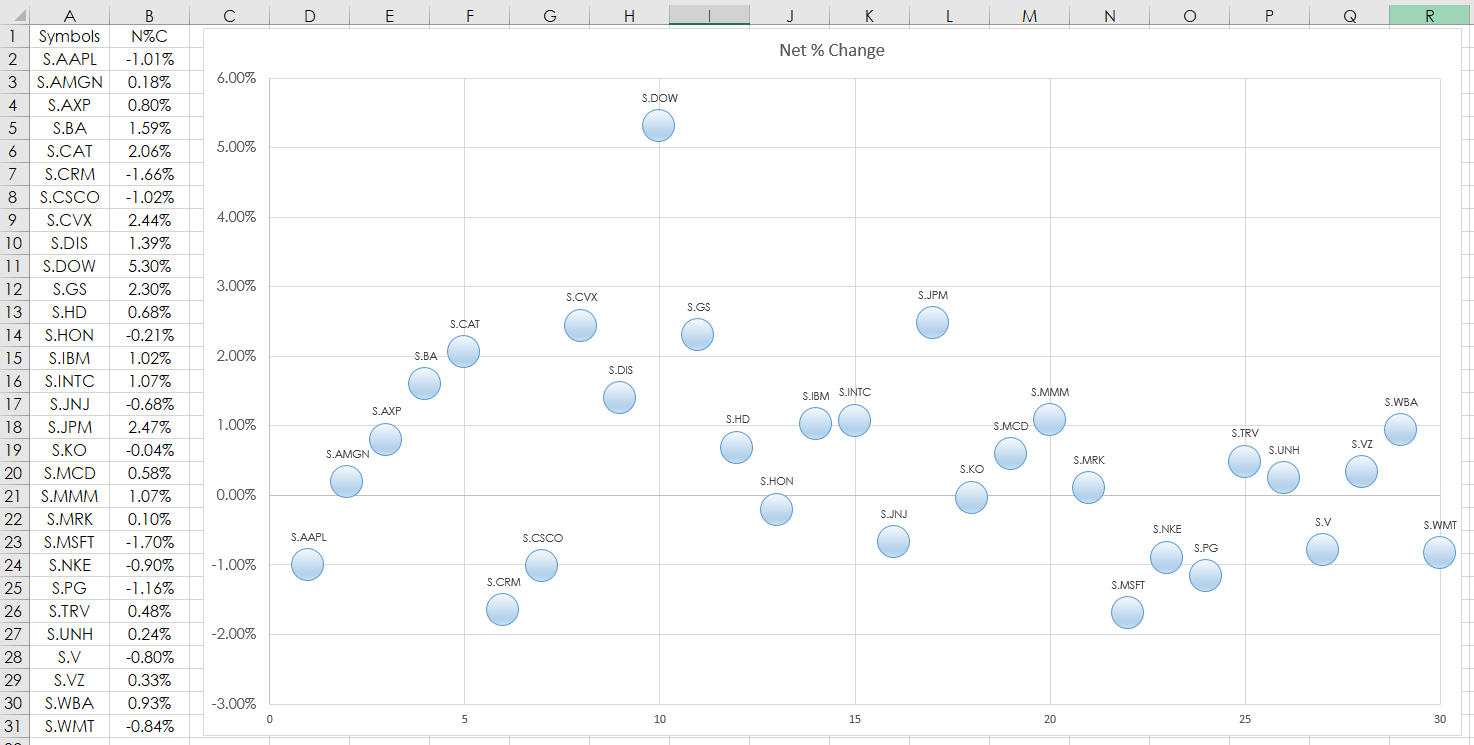The width and height of the screenshot is (1474, 745).
Task: Click the S.DOW bubble in the chart
Action: [x=657, y=124]
